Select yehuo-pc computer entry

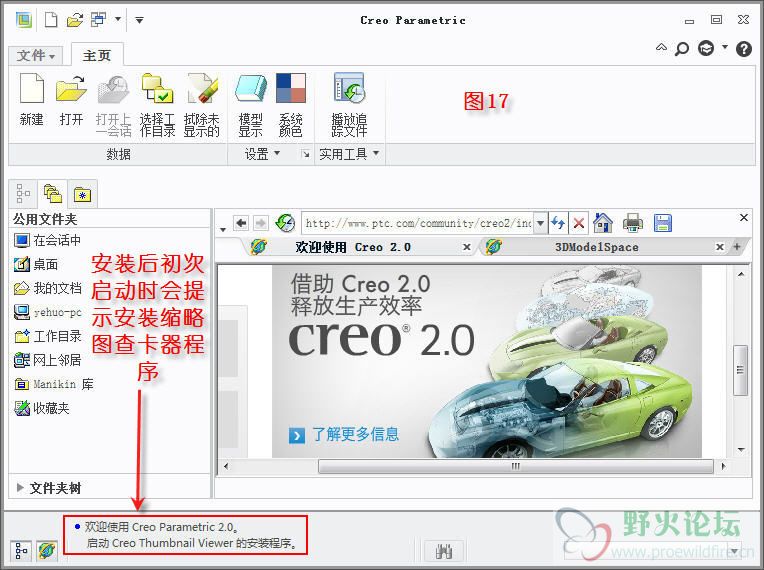click(47, 312)
